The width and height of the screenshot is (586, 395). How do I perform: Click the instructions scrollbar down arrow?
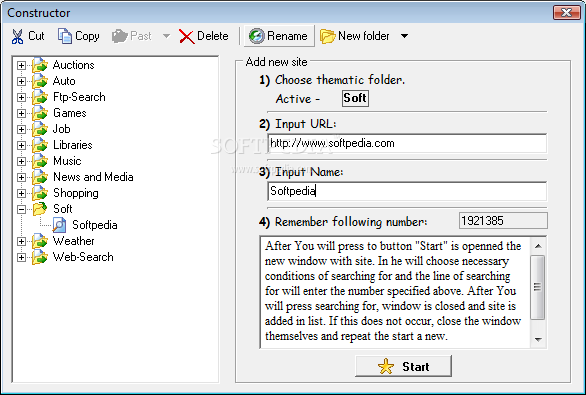coord(538,339)
